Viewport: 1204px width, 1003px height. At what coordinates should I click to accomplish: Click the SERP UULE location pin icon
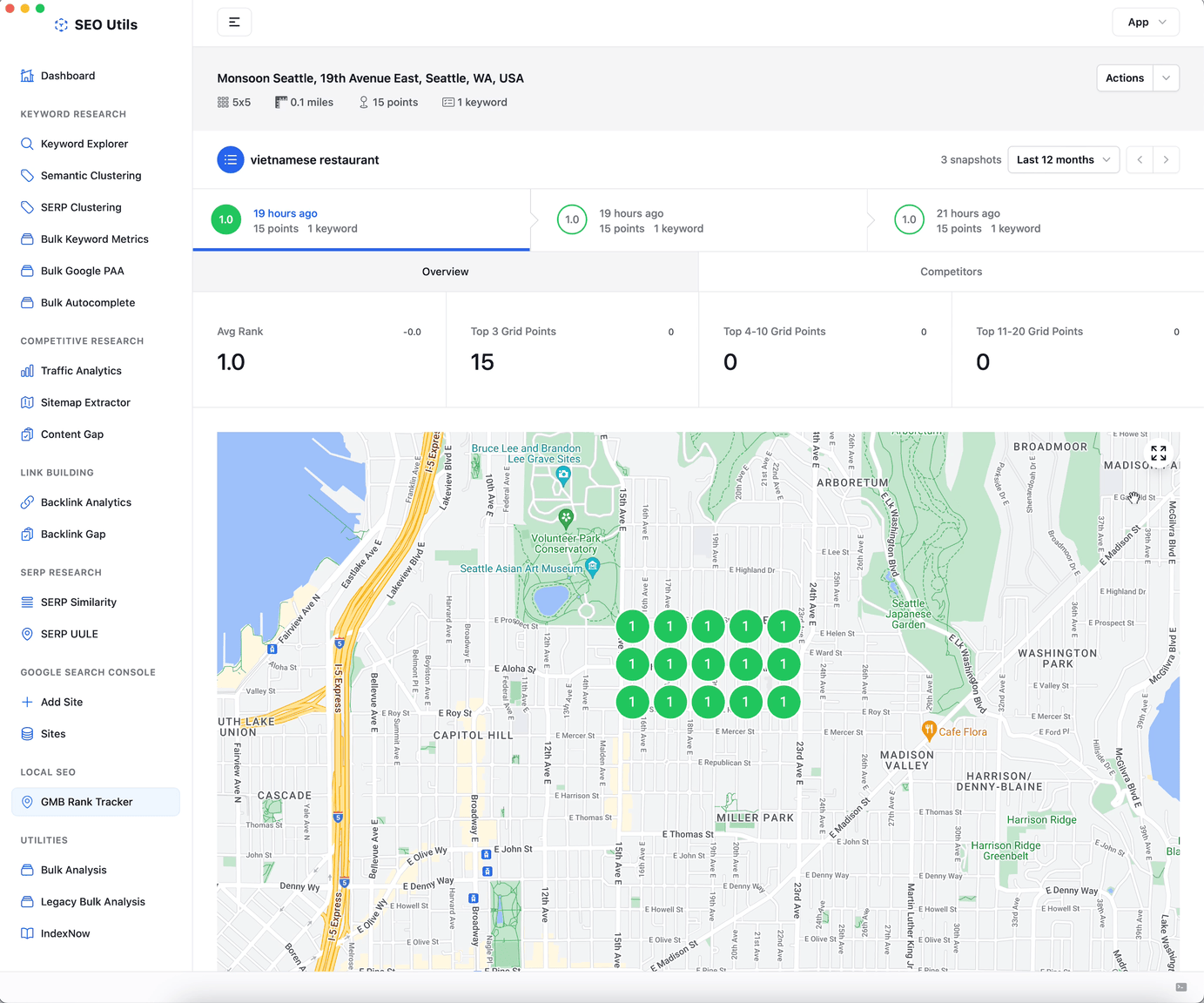click(27, 634)
